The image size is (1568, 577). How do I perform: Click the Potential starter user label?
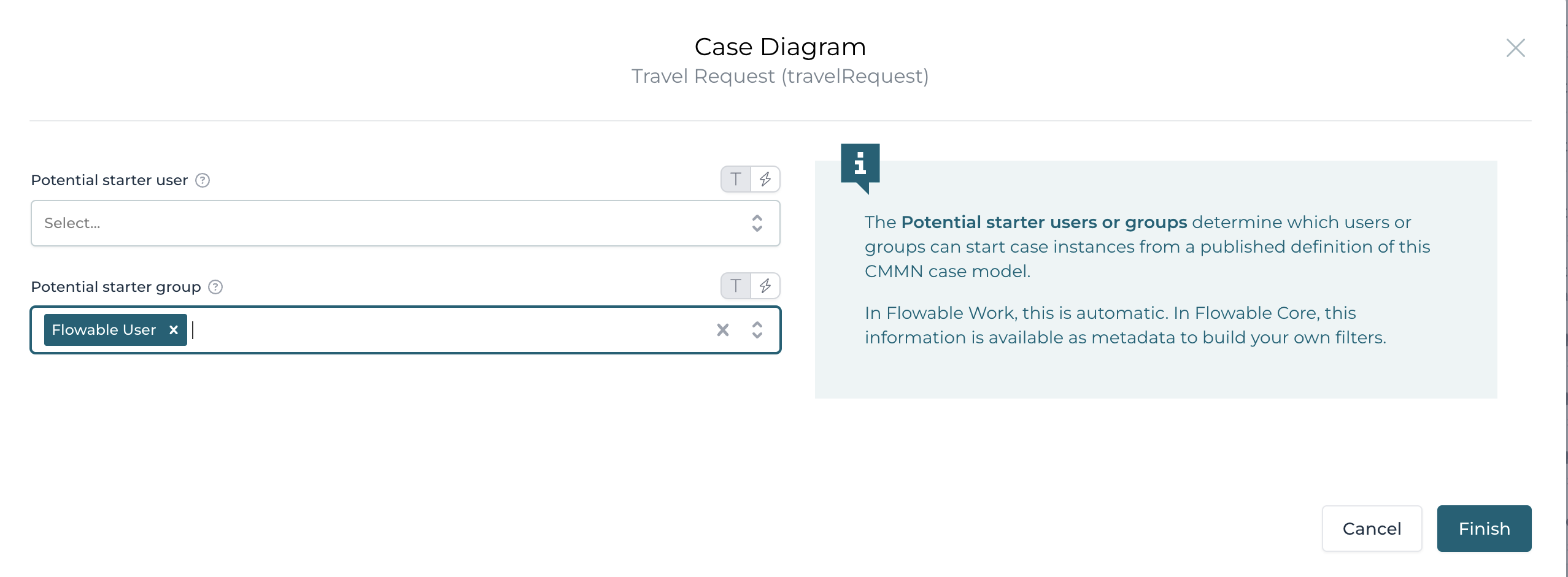pyautogui.click(x=109, y=180)
